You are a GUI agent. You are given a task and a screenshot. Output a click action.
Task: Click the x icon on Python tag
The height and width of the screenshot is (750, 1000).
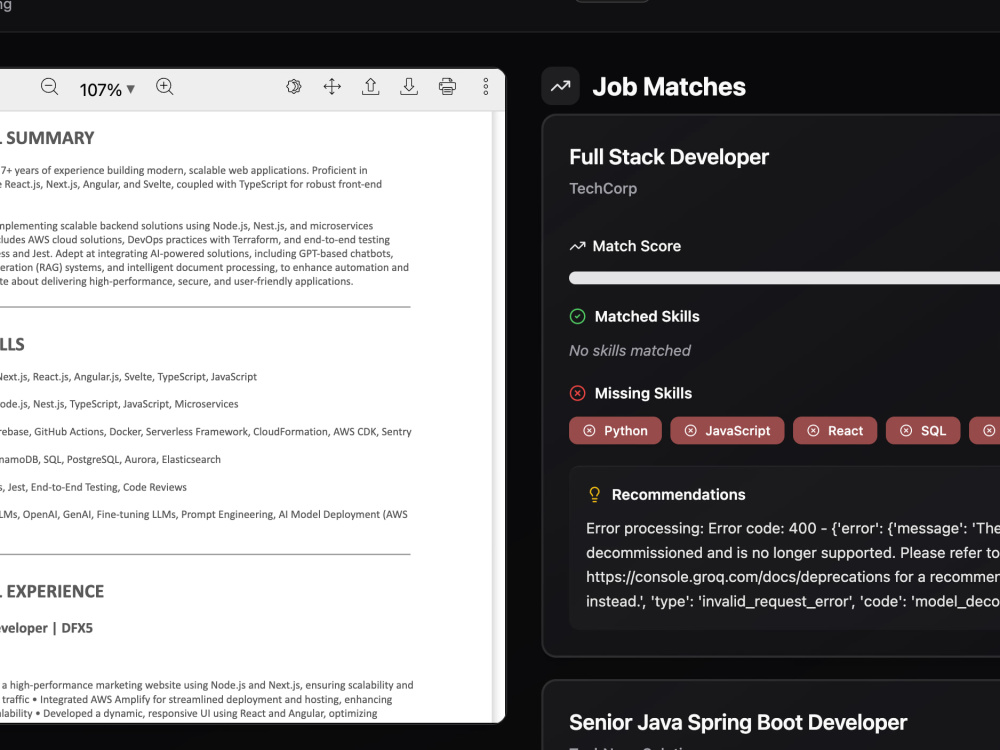589,430
